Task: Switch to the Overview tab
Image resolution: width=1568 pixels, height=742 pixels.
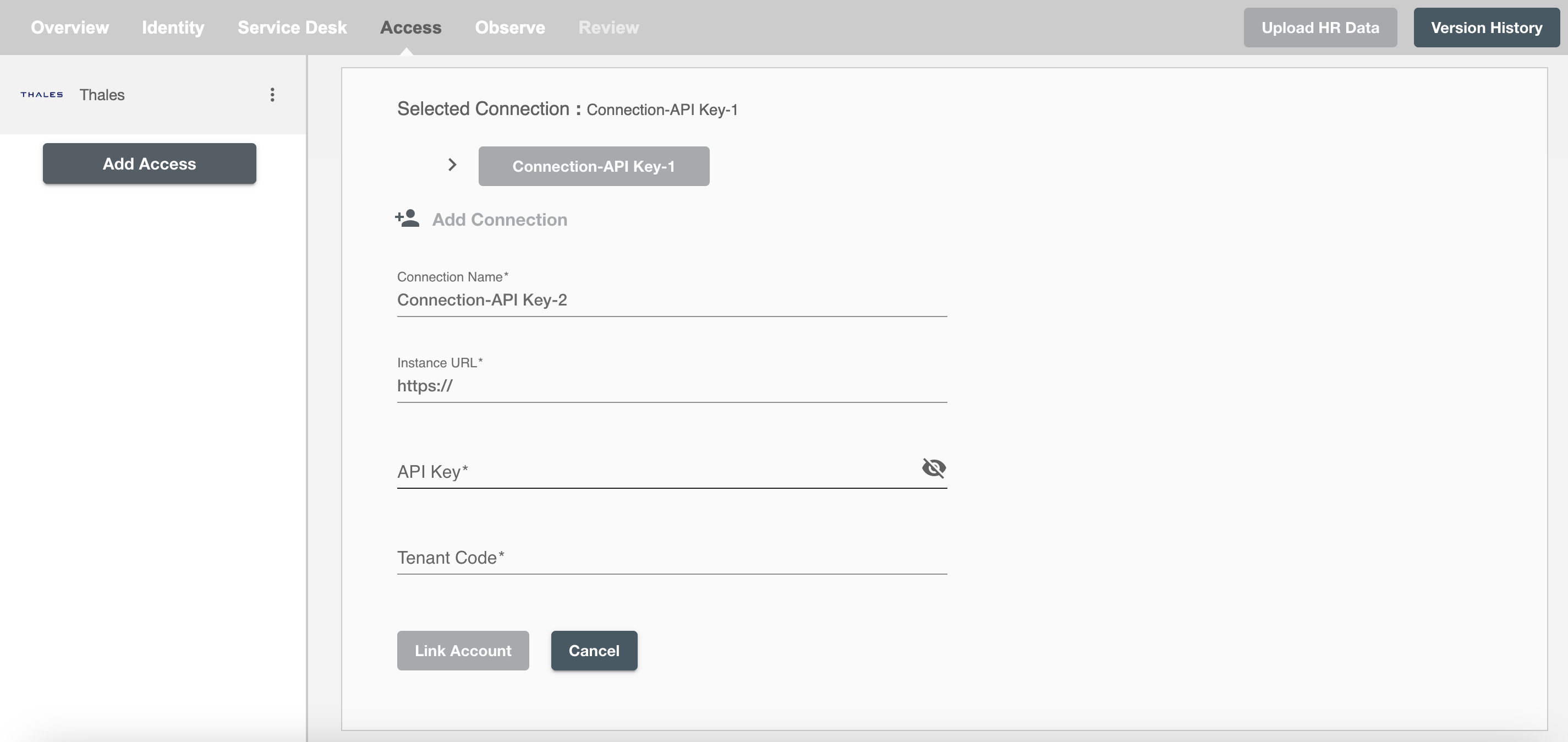Action: [x=69, y=27]
